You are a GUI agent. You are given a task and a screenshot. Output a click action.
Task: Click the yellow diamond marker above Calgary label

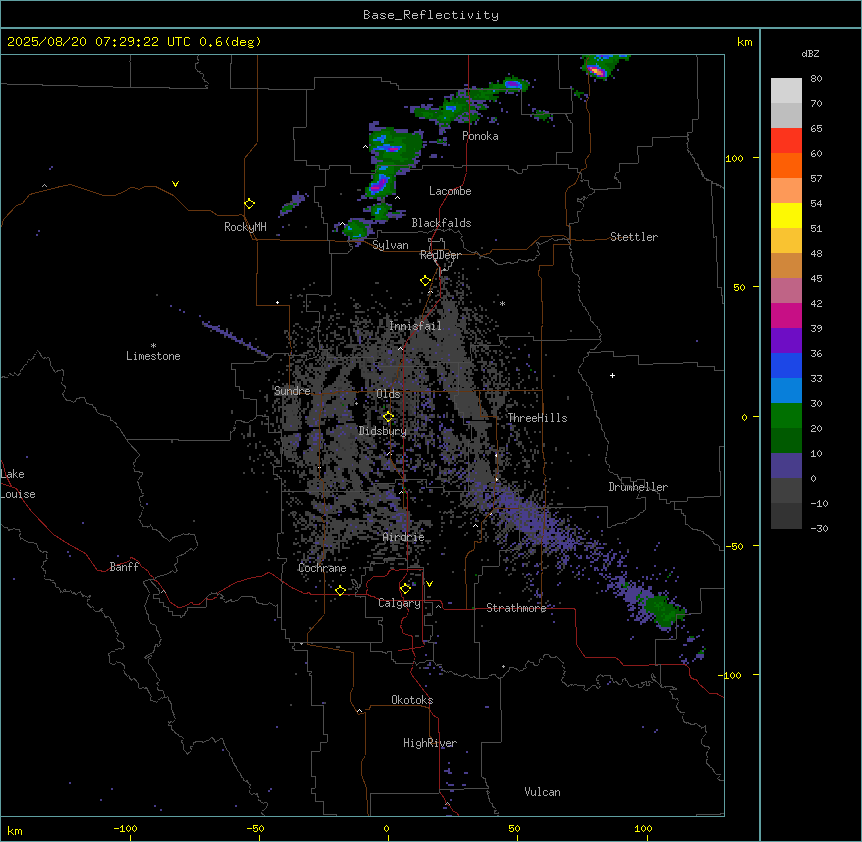405,589
